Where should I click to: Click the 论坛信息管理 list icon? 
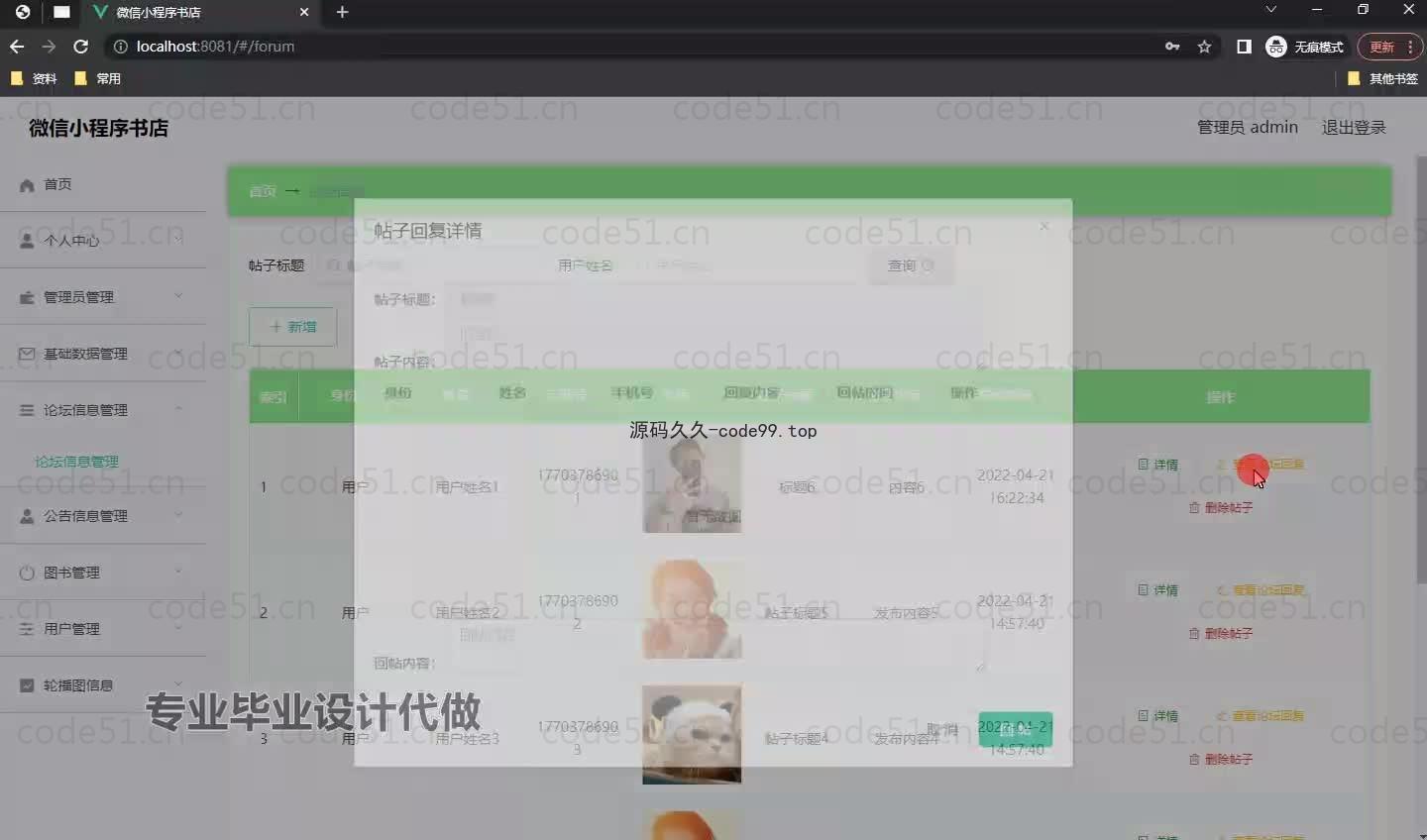point(27,410)
